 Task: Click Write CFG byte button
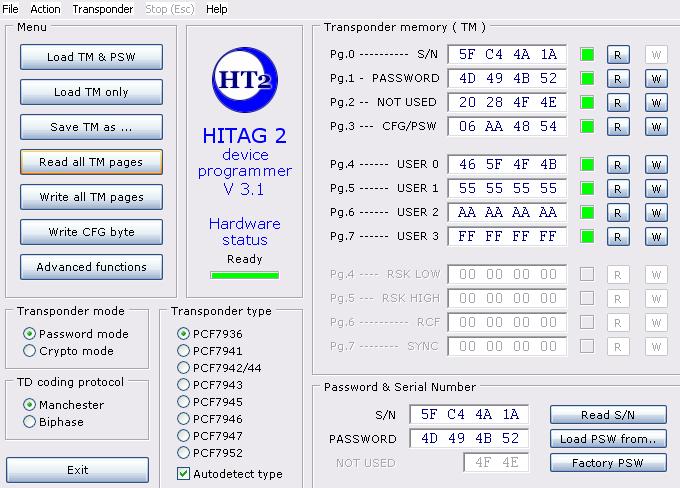(x=91, y=232)
